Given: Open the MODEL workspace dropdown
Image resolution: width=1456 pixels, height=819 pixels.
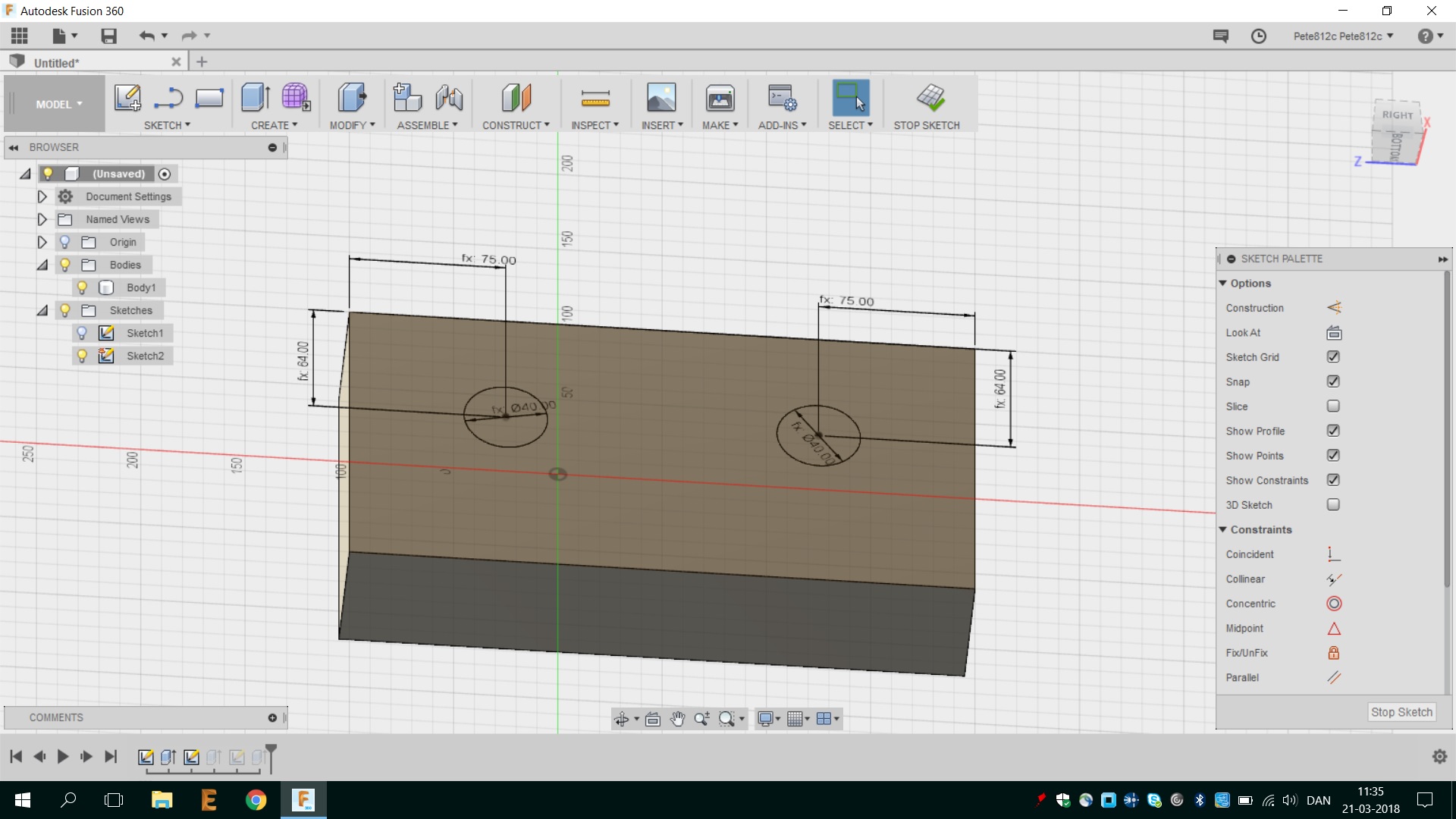Looking at the screenshot, I should [58, 105].
